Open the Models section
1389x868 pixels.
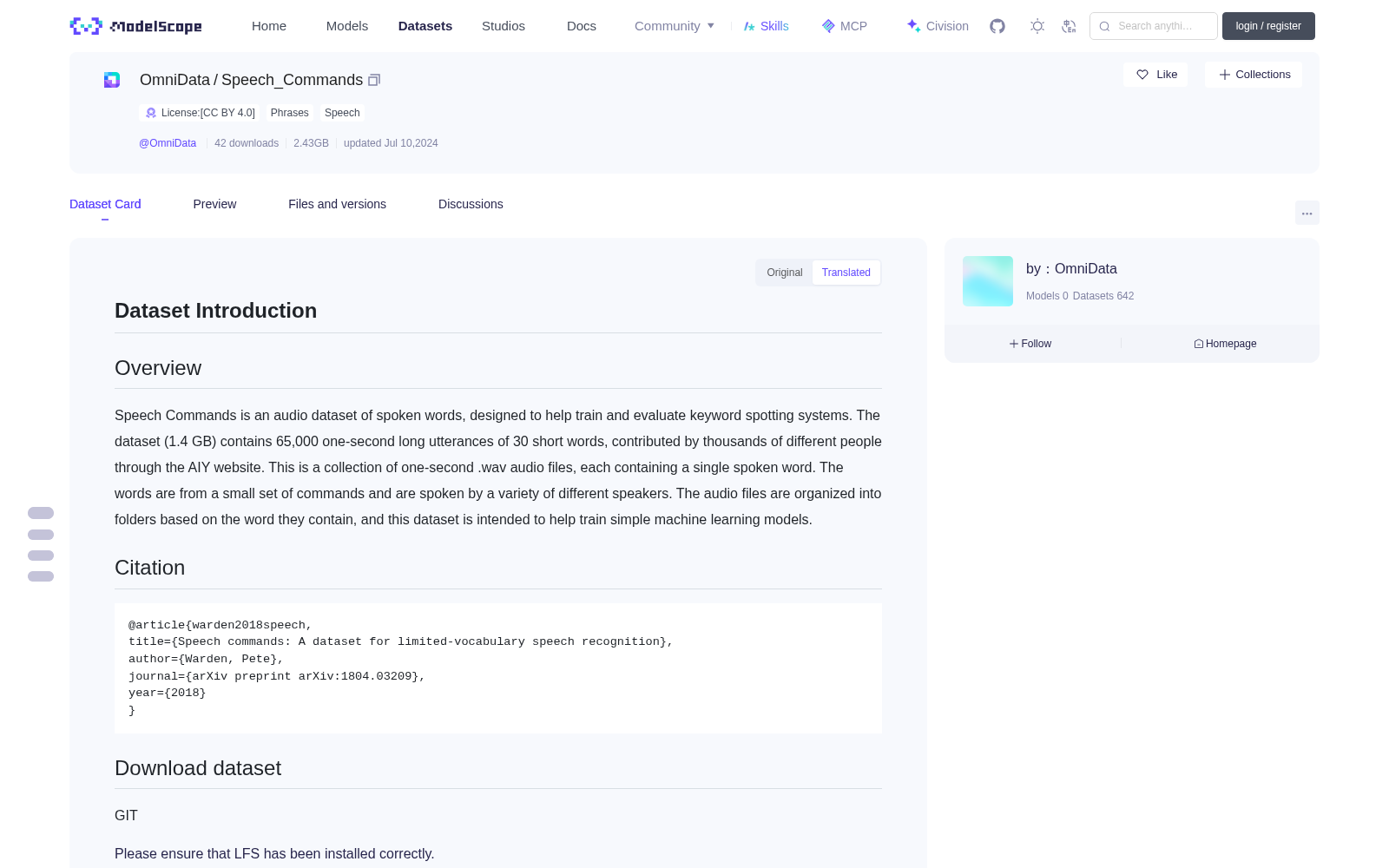(x=347, y=26)
